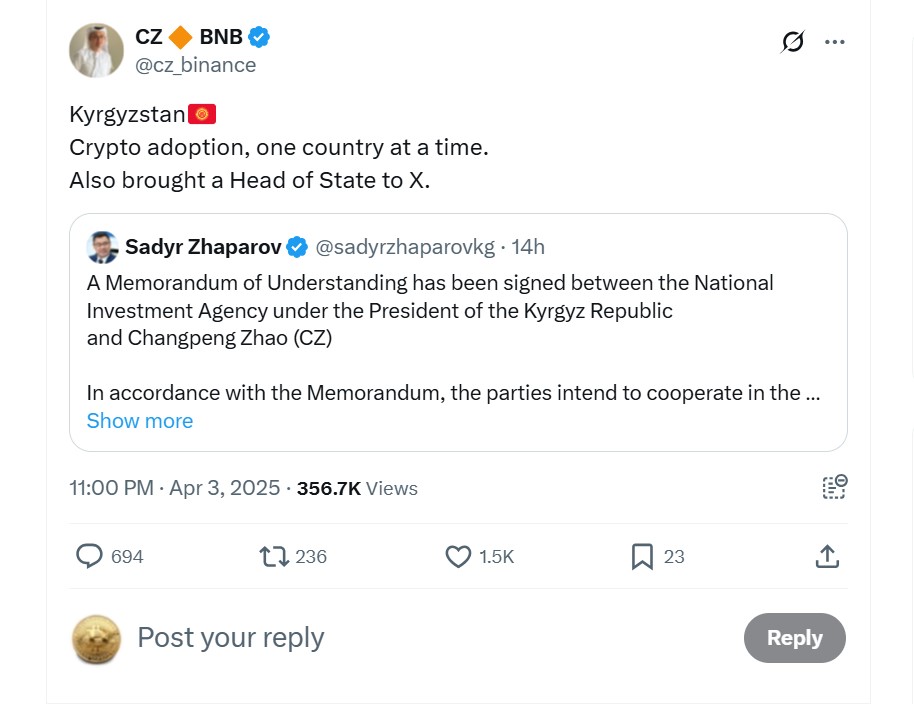Screen dimensions: 914x704
Task: Open the @cz_binance handle link
Action: click(196, 65)
